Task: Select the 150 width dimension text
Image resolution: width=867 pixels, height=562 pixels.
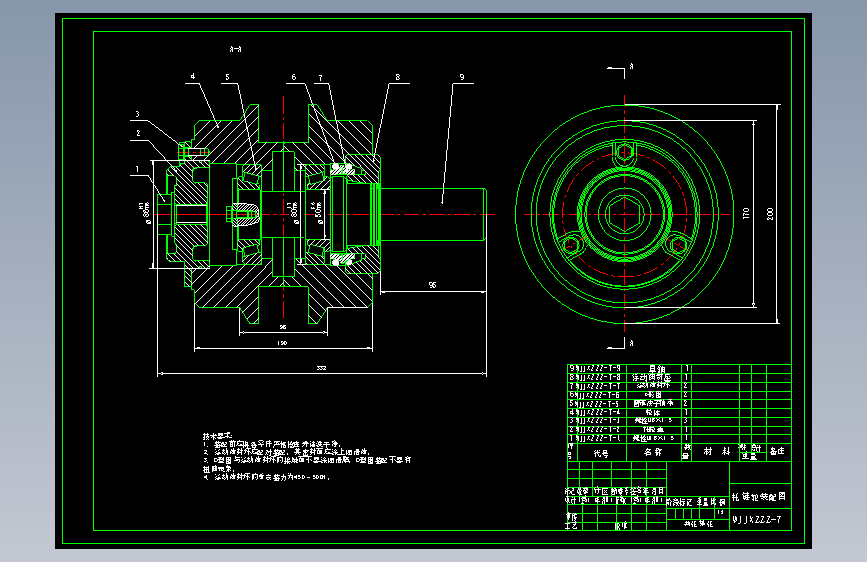Action: pos(282,343)
